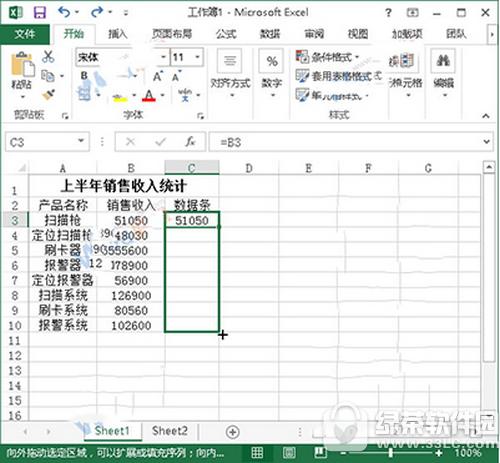Click the Find binoculars editing icon
The width and height of the screenshot is (500, 463).
(443, 61)
